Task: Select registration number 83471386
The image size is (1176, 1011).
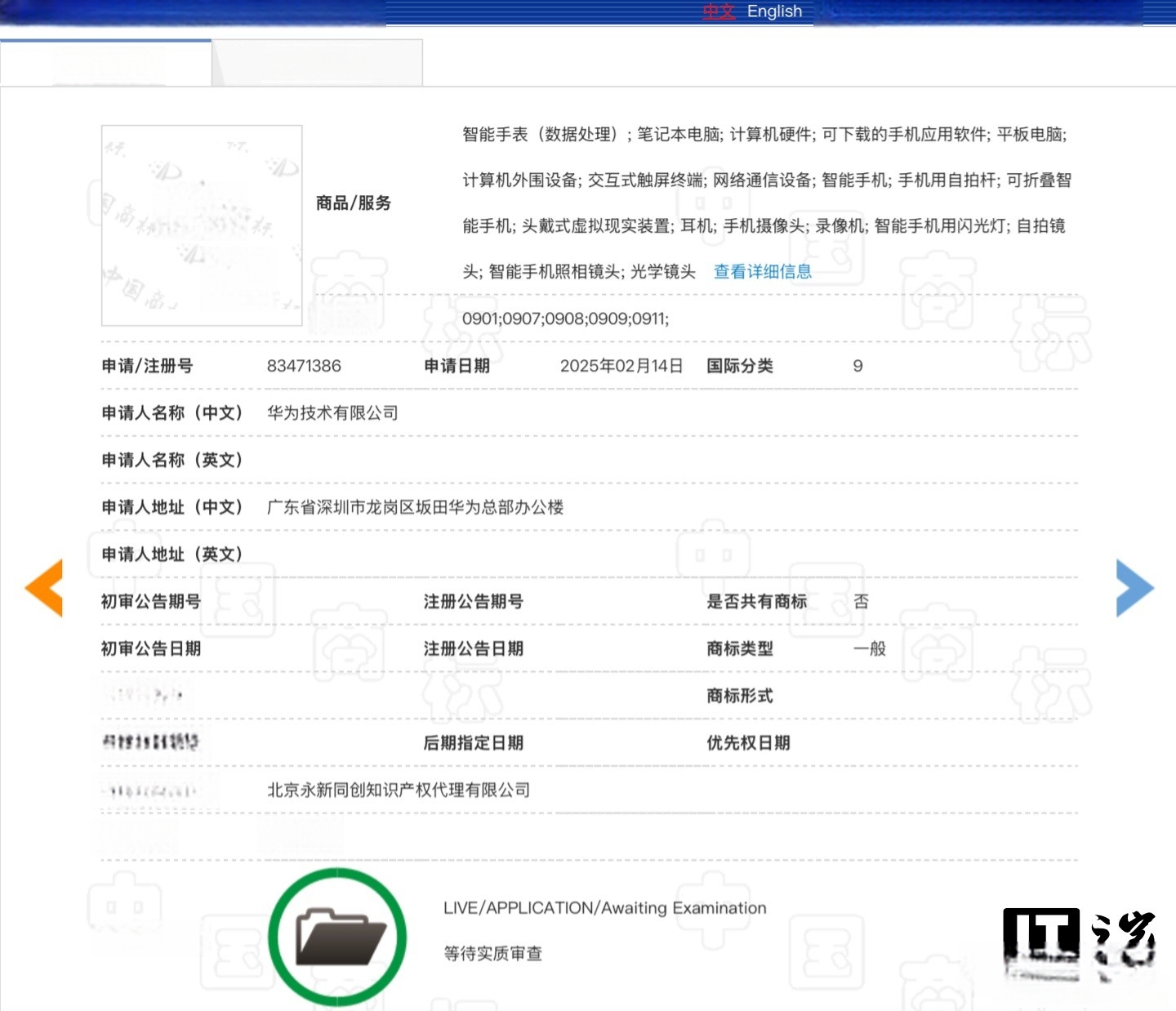Action: [x=304, y=366]
